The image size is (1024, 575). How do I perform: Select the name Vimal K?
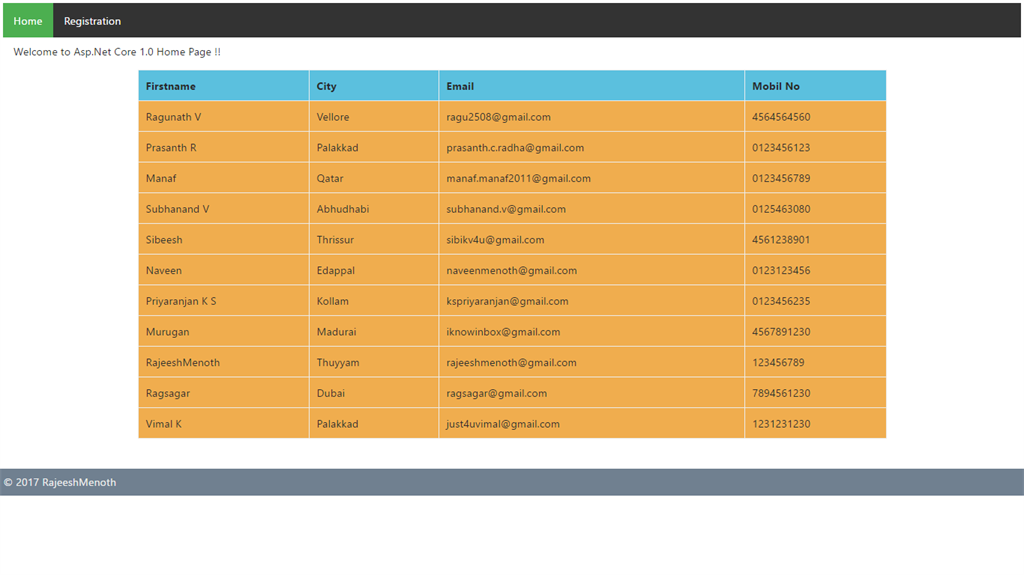(x=164, y=424)
